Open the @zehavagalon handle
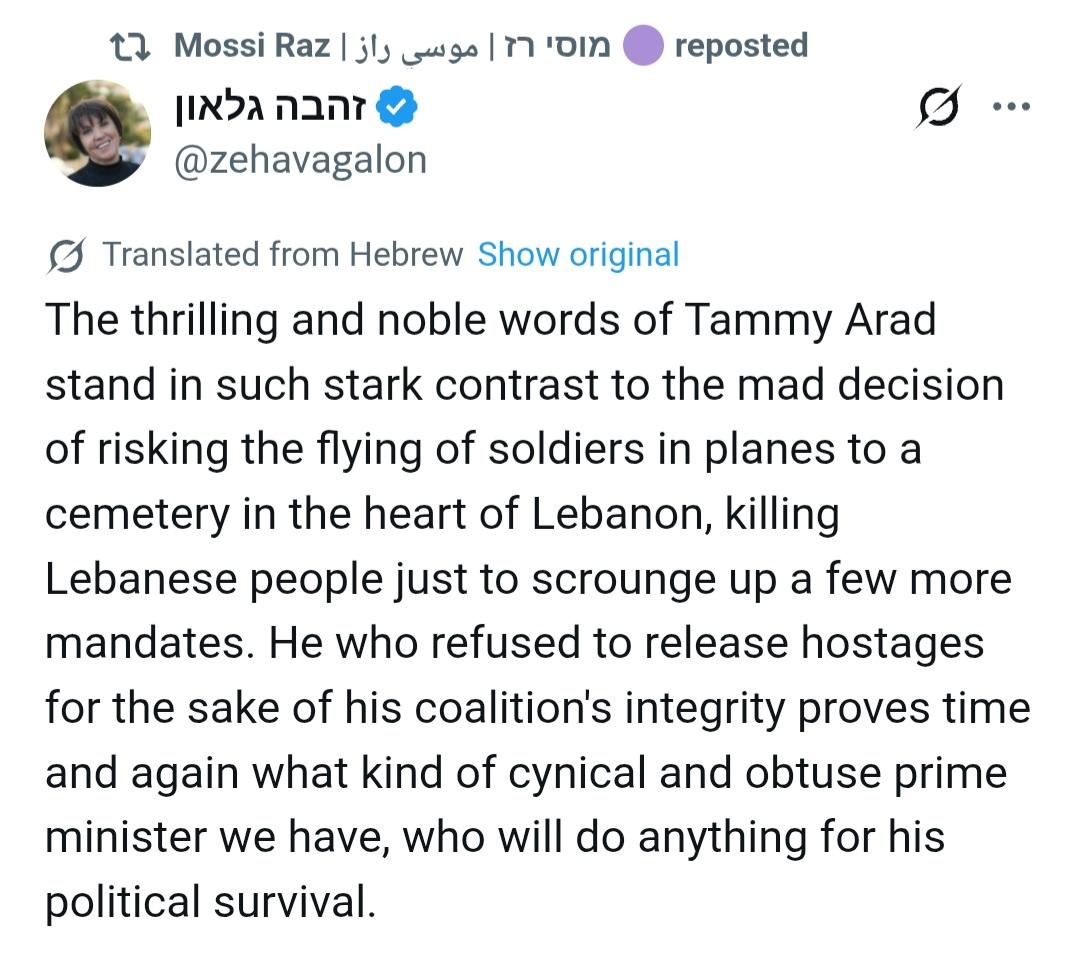The image size is (1080, 957). pyautogui.click(x=300, y=160)
